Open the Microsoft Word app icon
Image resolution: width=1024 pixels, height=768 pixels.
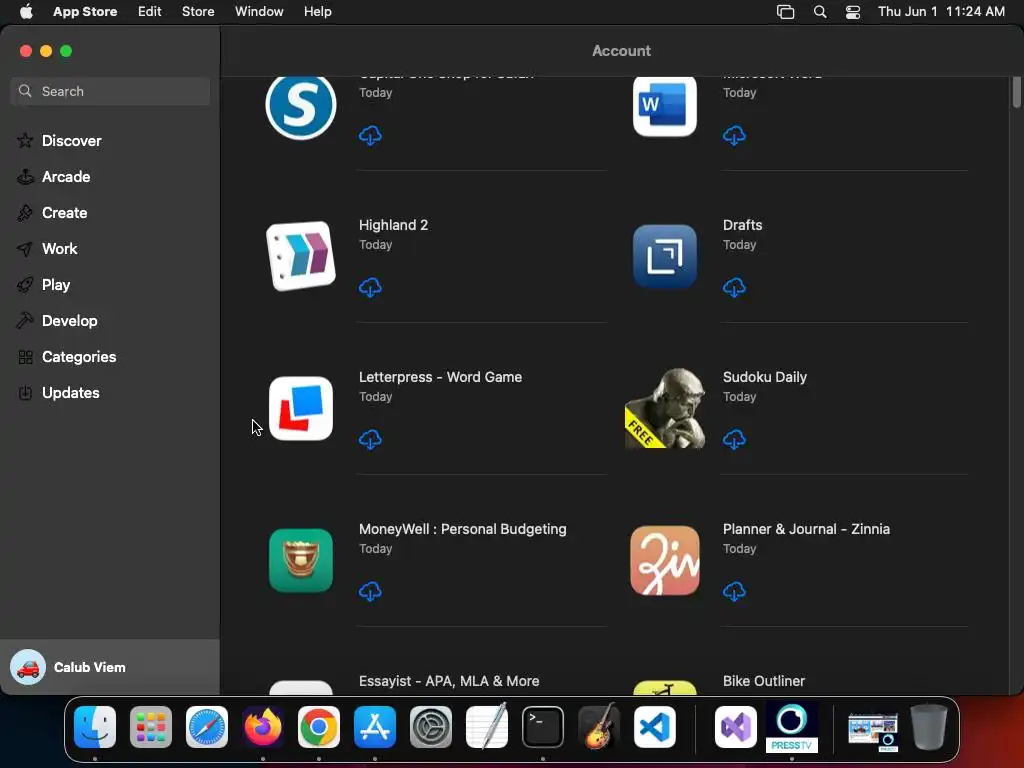coord(665,106)
